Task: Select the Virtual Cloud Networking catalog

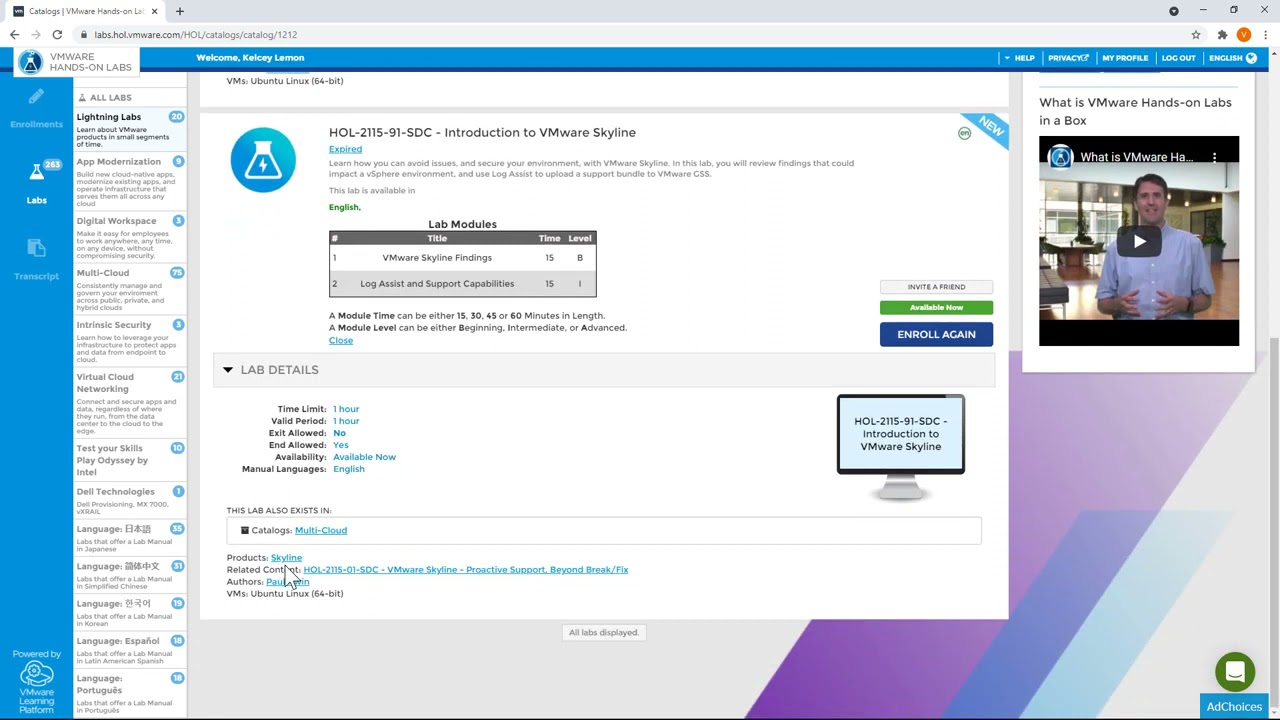Action: pyautogui.click(x=130, y=403)
